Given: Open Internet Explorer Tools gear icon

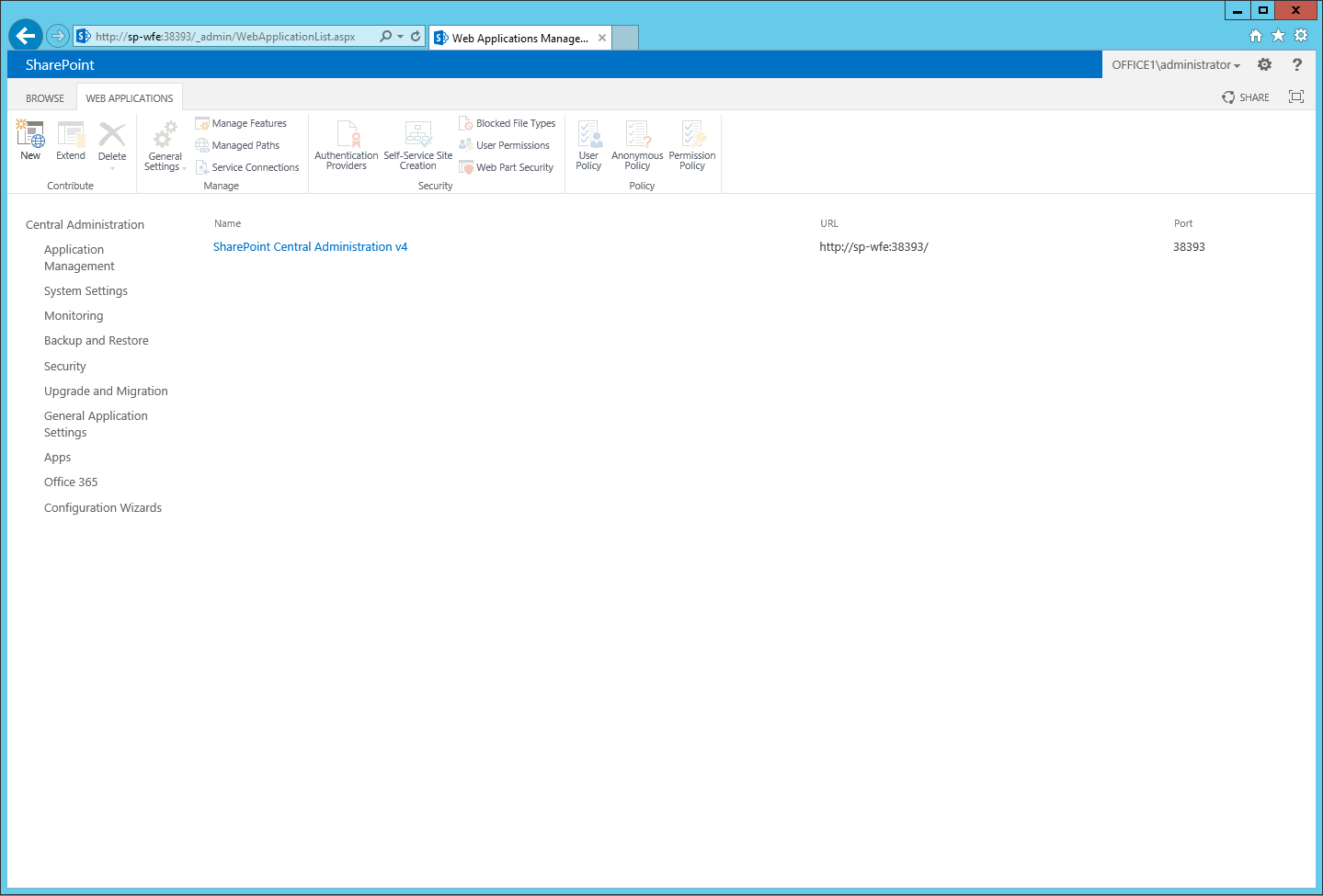Looking at the screenshot, I should coord(1301,36).
